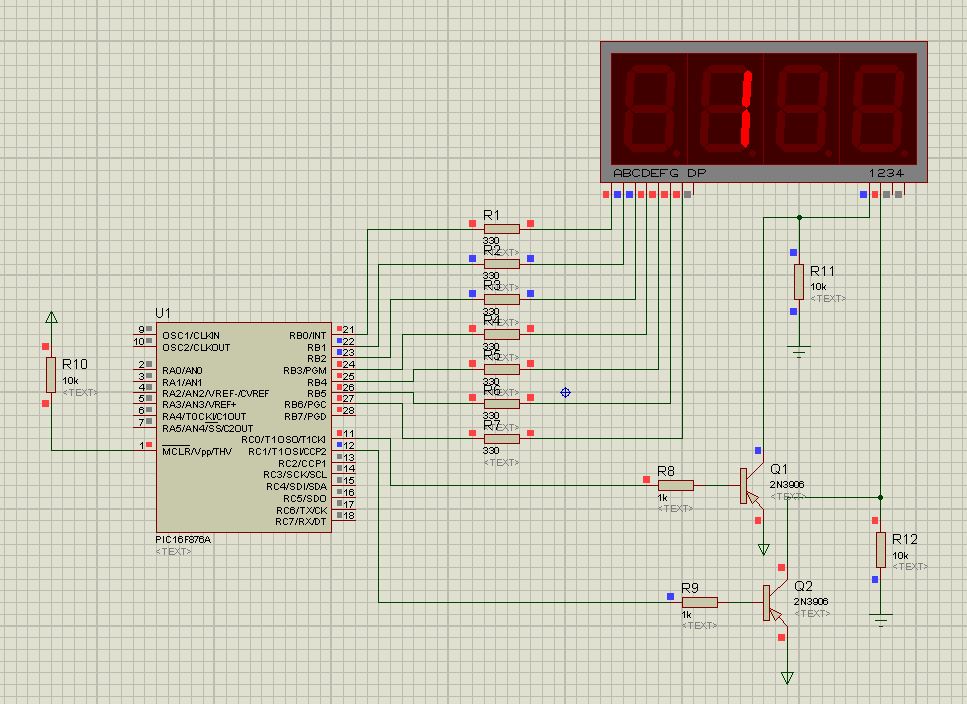967x704 pixels.
Task: Click the OSC1/CLKIN pin label
Action: [x=191, y=336]
